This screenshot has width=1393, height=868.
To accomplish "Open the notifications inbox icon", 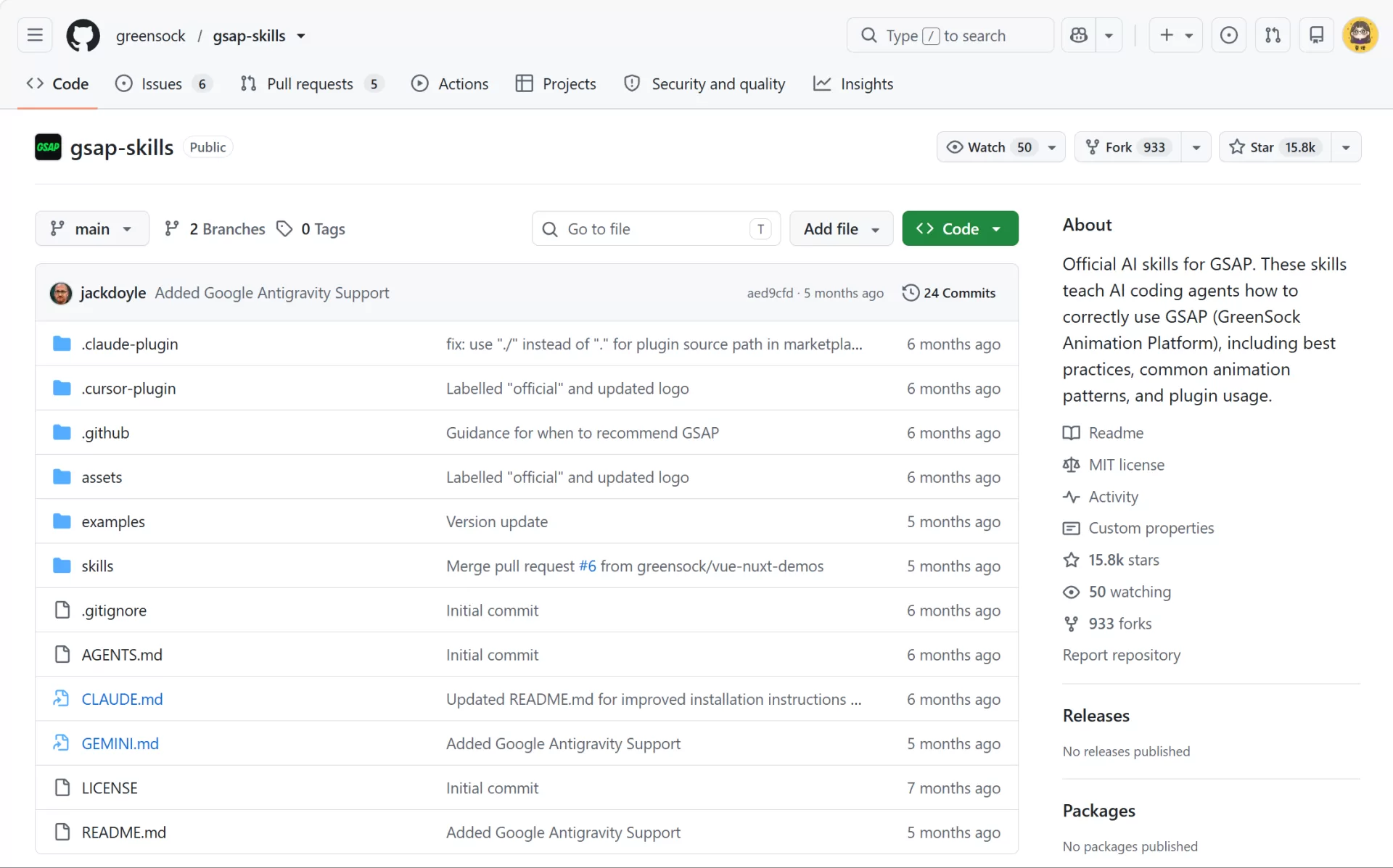I will coord(1316,35).
